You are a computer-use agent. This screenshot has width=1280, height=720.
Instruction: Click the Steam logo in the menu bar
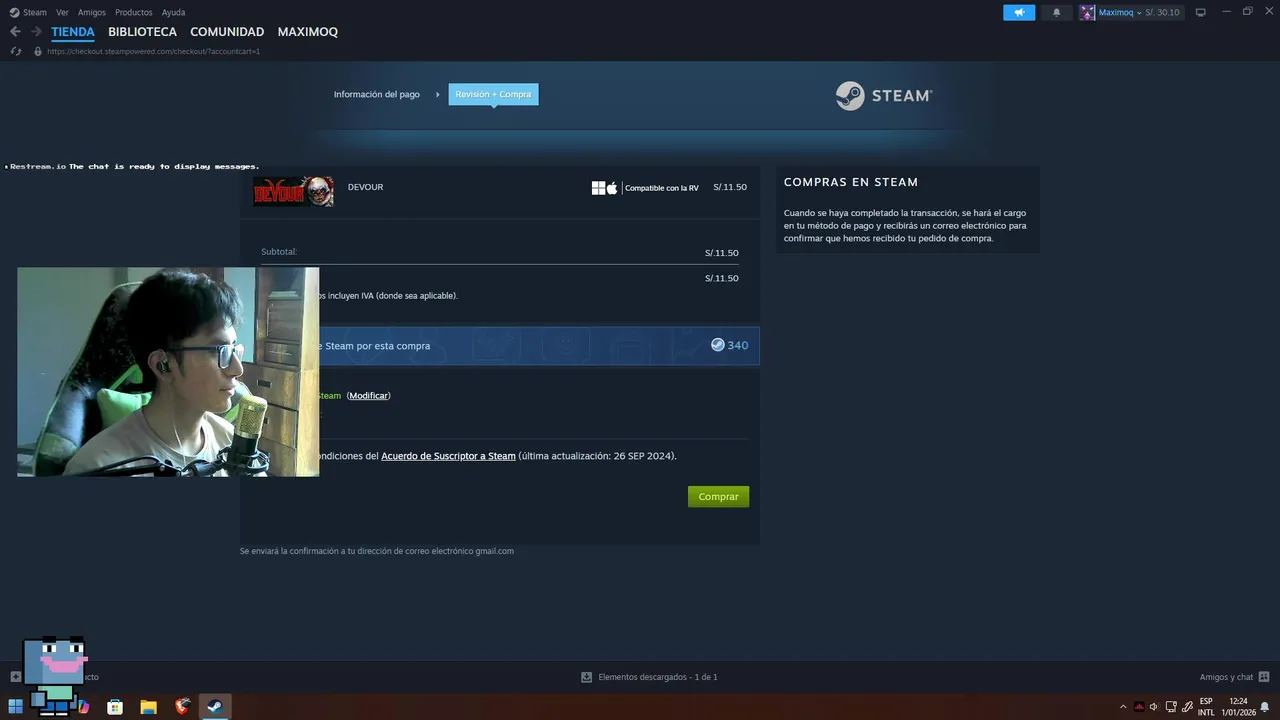(x=14, y=12)
